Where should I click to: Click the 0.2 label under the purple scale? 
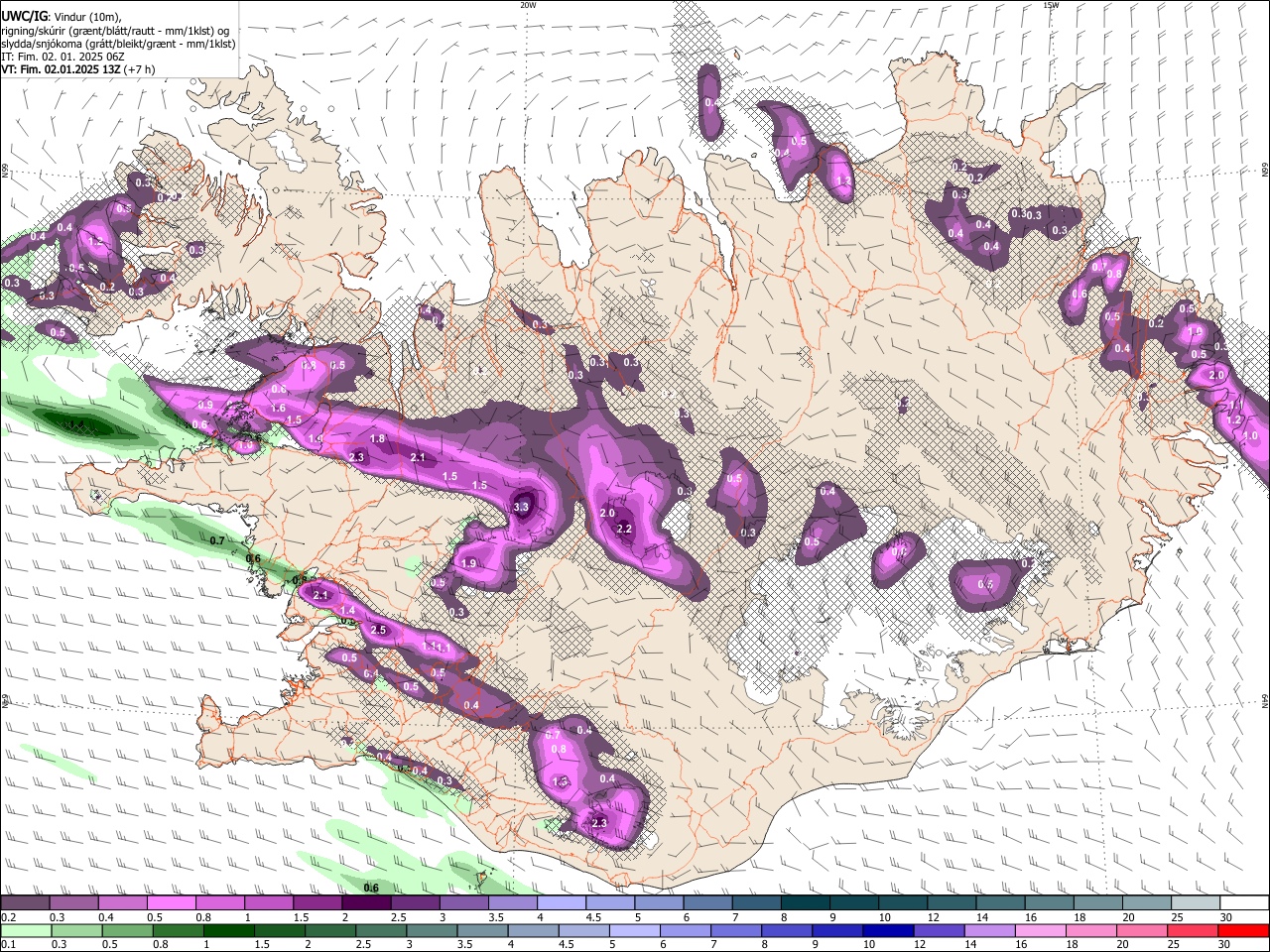(8, 917)
